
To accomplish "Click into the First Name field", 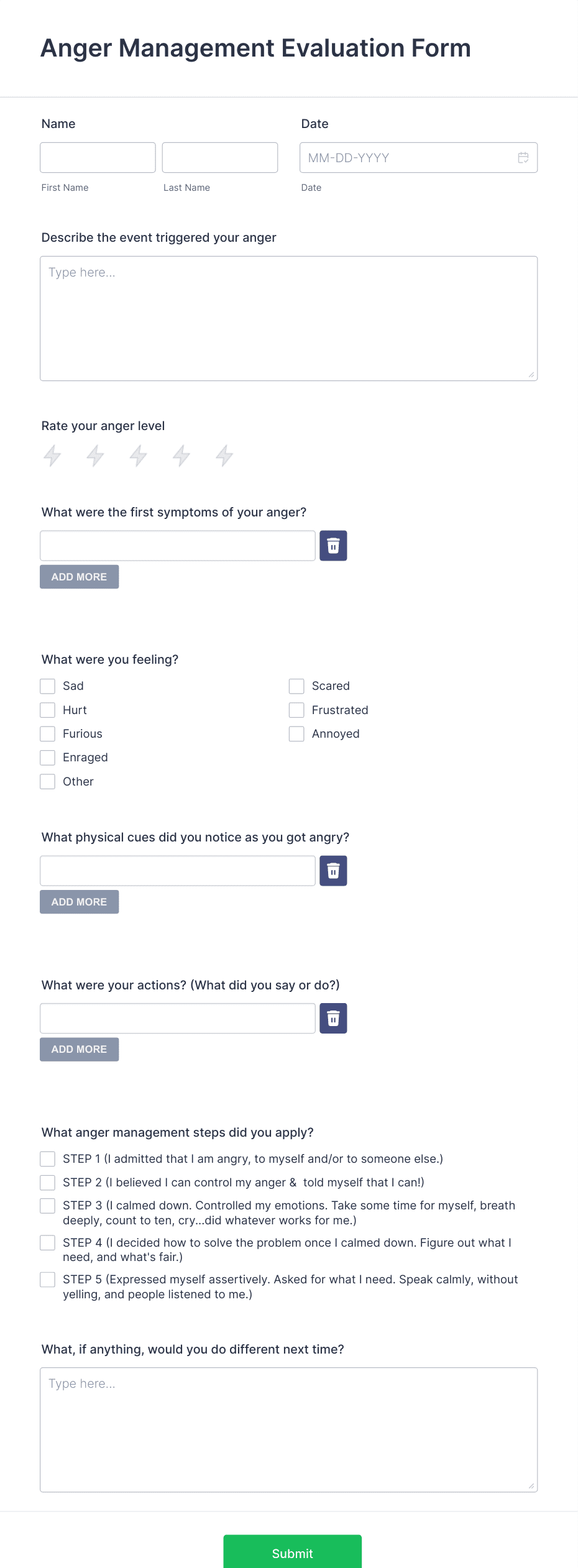I will click(98, 158).
